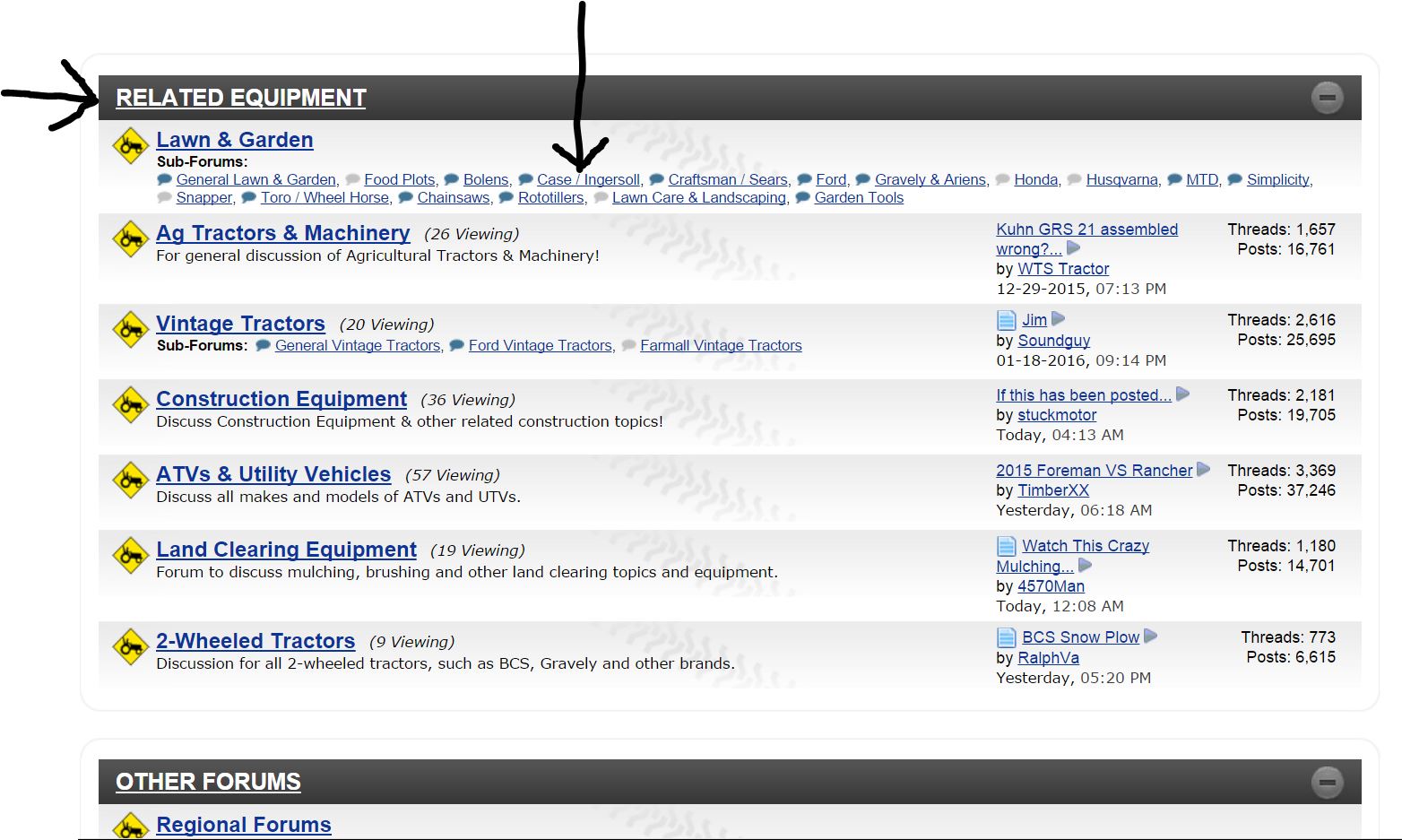Open the Case / Ingersoll sub-forum

(588, 179)
